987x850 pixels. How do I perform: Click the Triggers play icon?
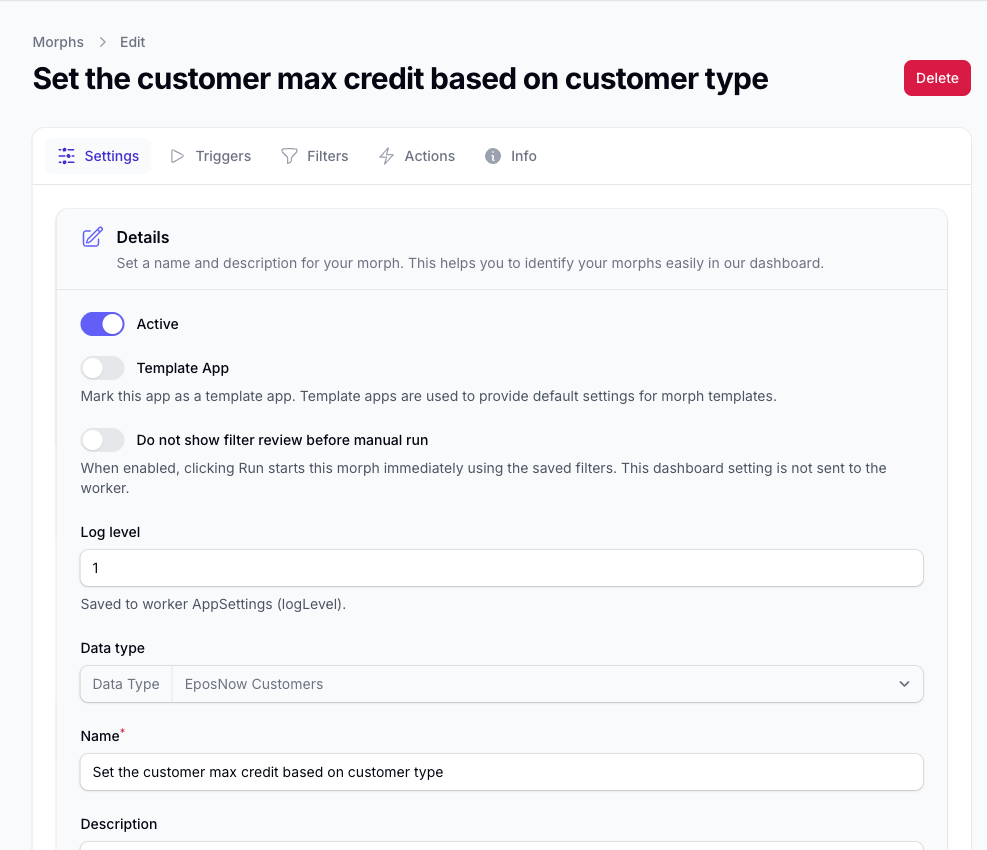[177, 156]
